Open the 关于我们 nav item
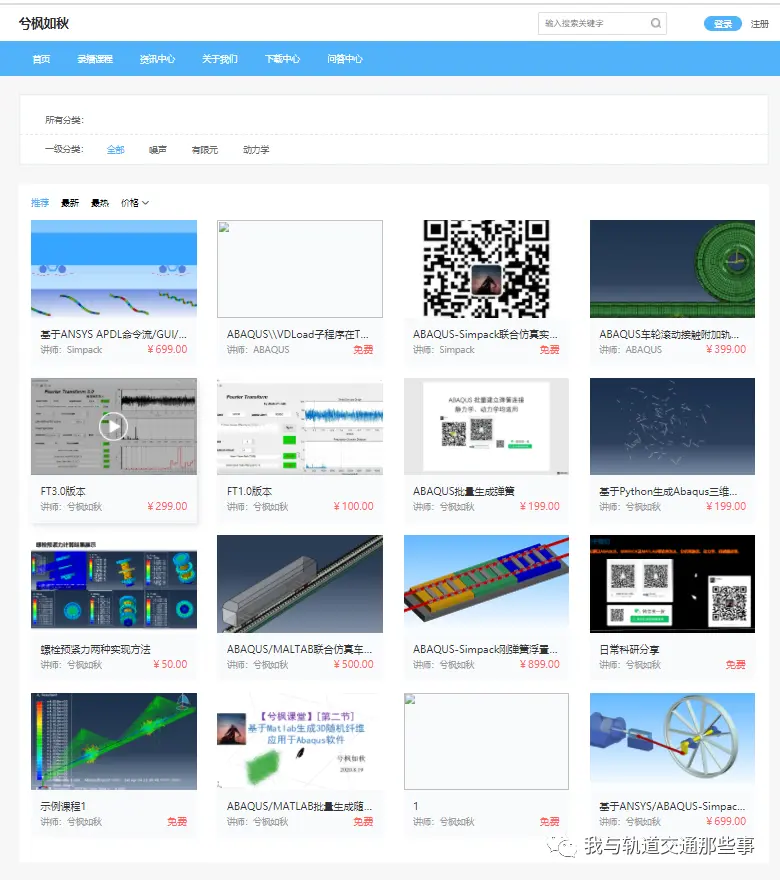The width and height of the screenshot is (780, 880). click(x=219, y=59)
